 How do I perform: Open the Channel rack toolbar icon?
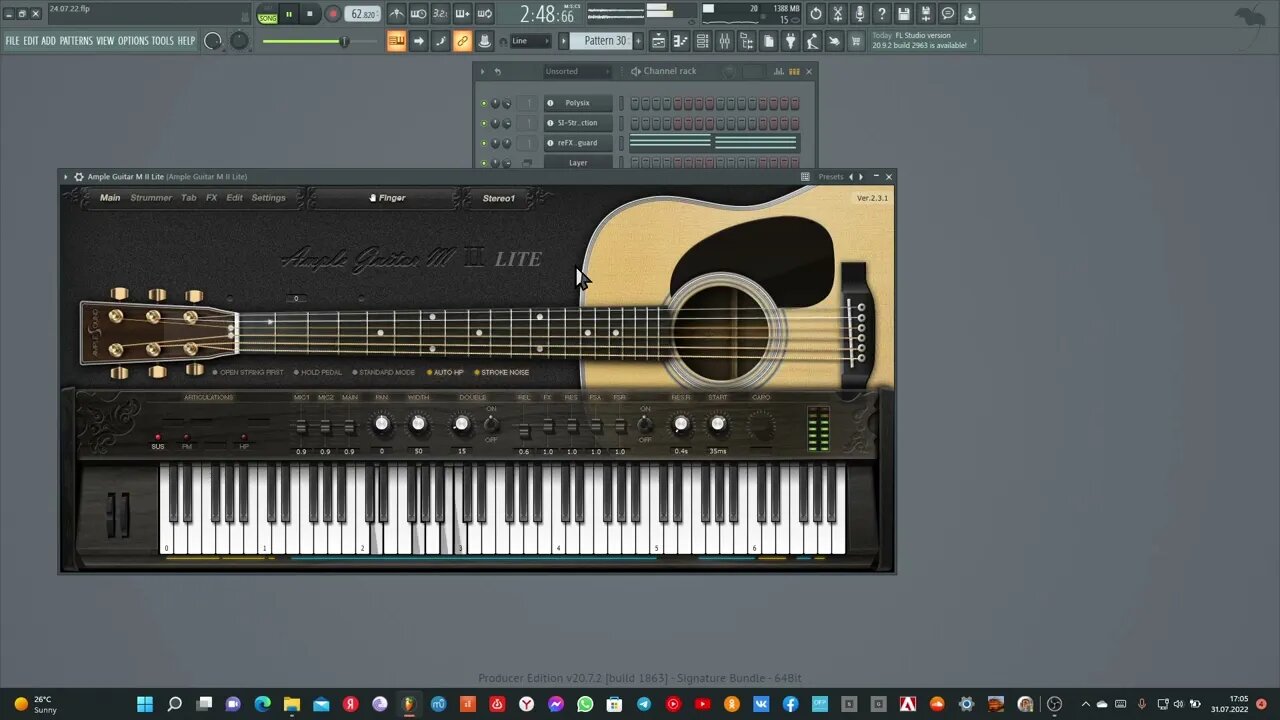pyautogui.click(x=703, y=41)
